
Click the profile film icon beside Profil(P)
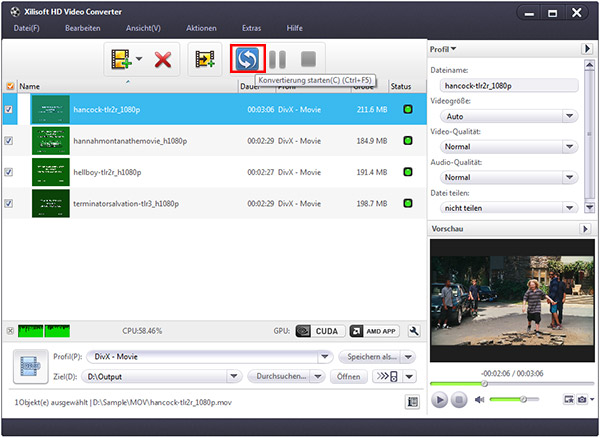tap(31, 367)
